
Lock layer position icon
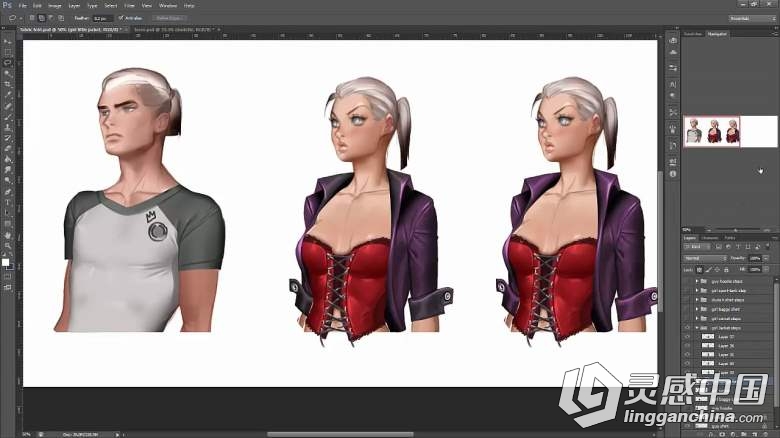click(717, 270)
